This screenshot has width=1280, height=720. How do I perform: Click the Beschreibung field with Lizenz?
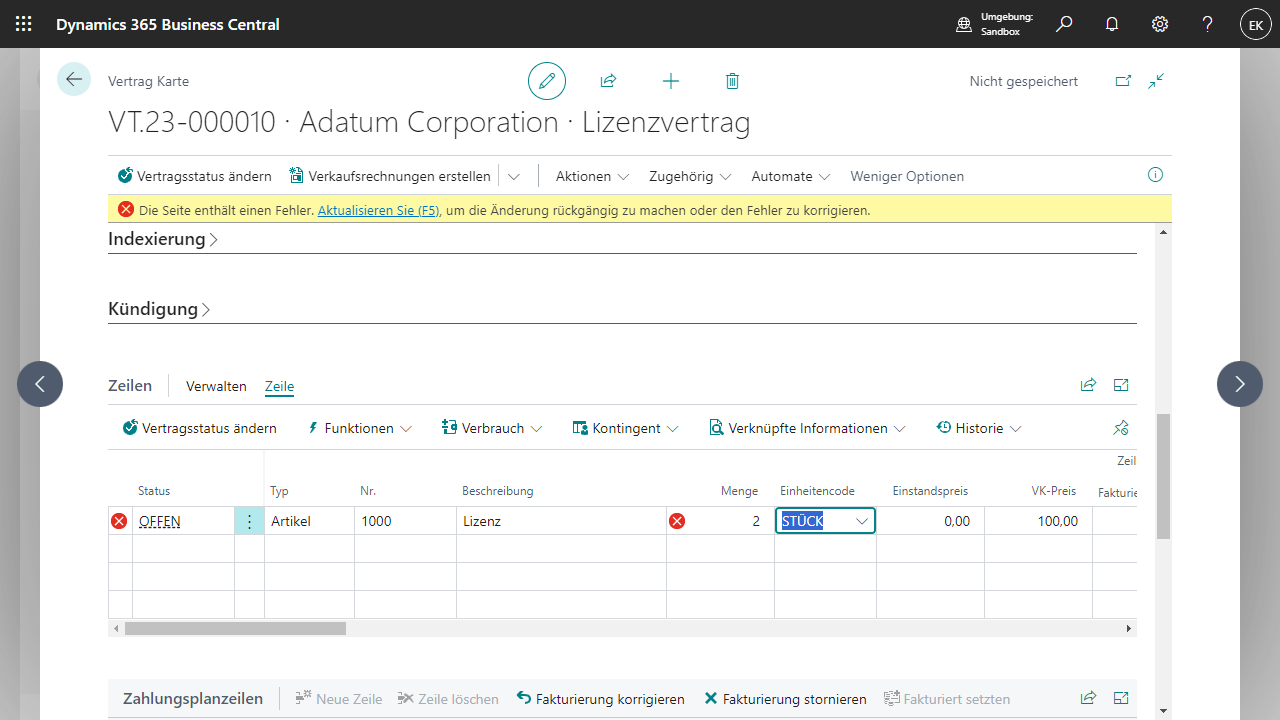pos(560,521)
